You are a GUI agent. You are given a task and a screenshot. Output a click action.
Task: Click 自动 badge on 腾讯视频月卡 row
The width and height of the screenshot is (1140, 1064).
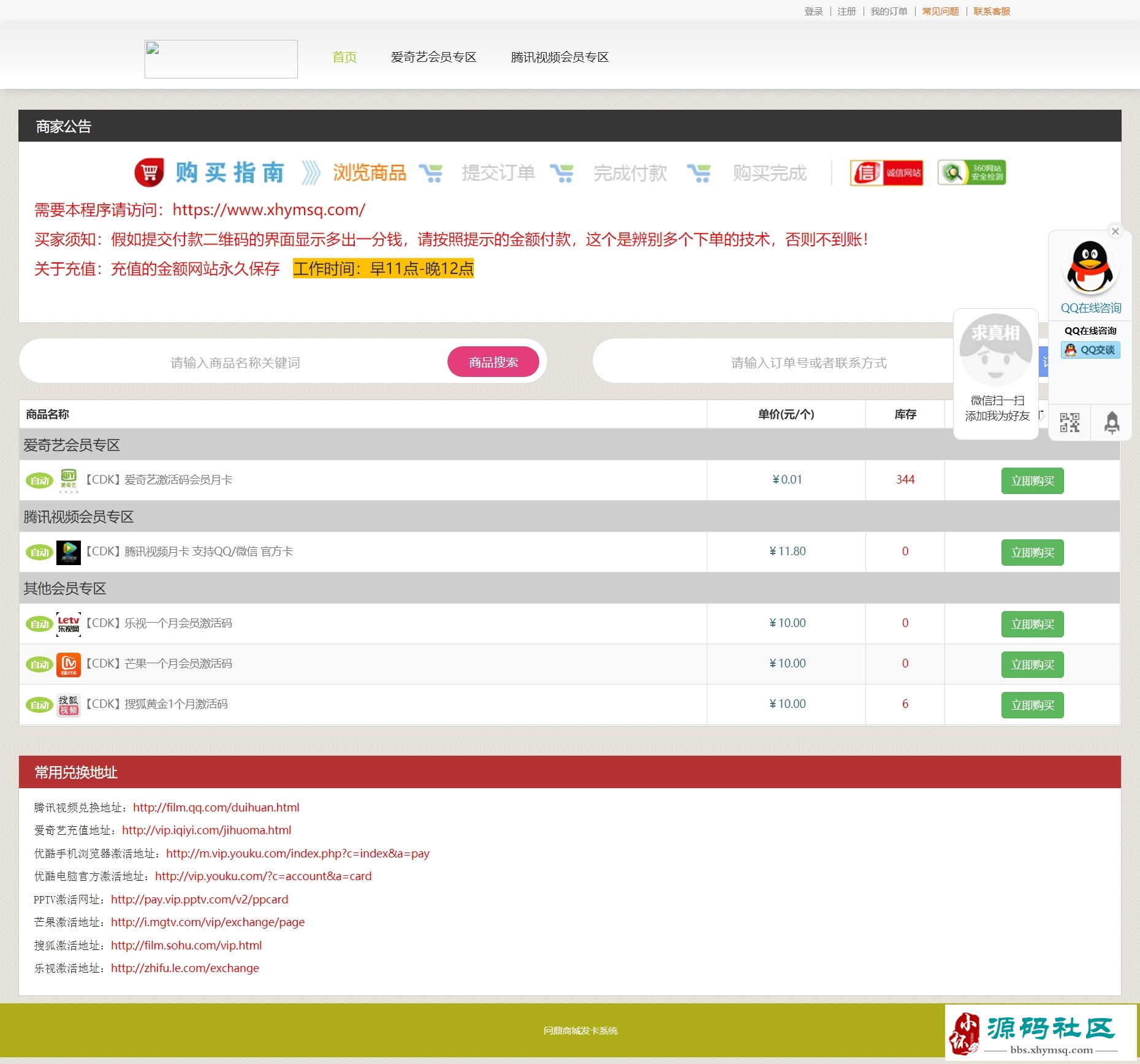point(39,552)
